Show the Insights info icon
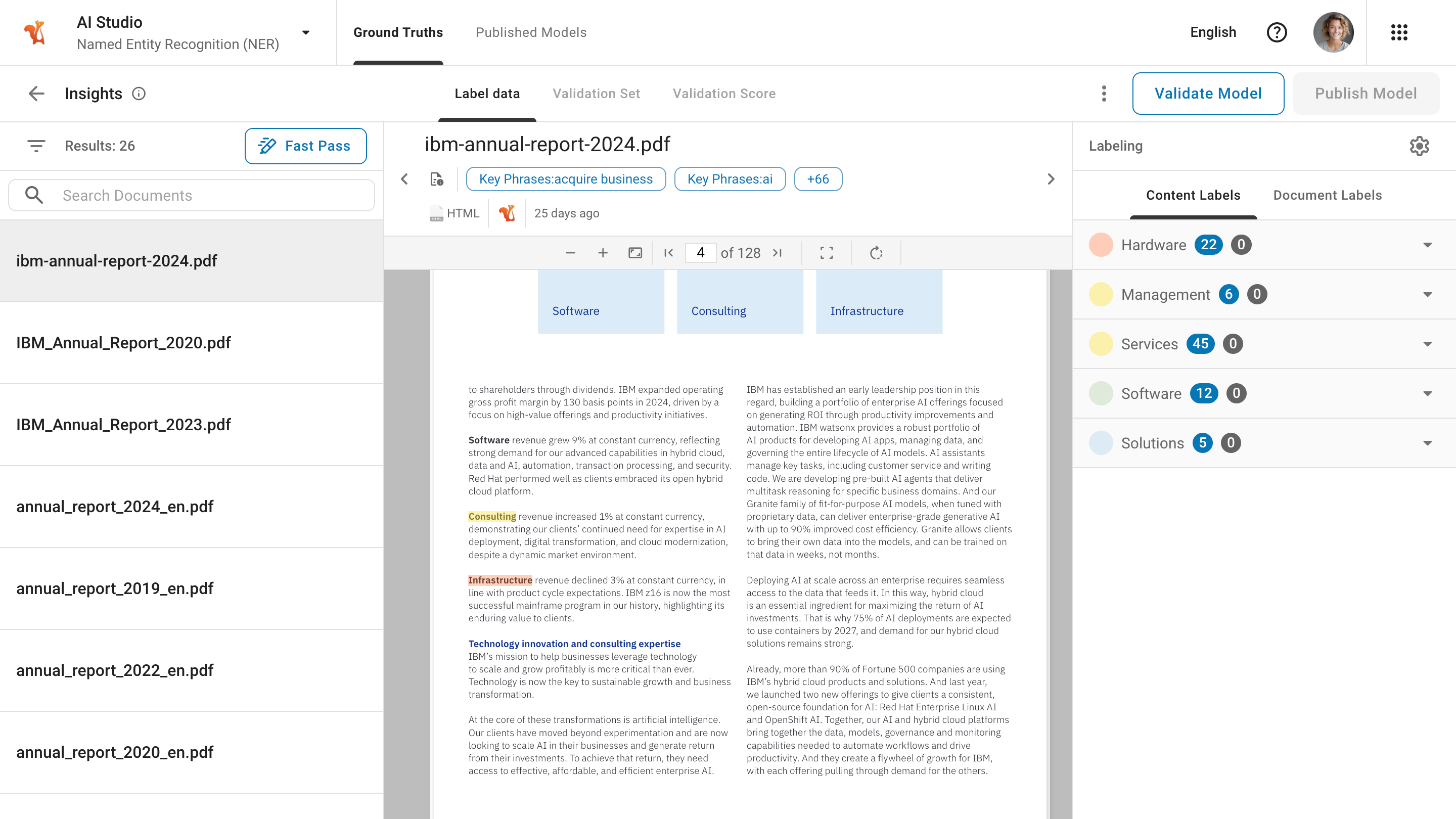 (x=139, y=93)
